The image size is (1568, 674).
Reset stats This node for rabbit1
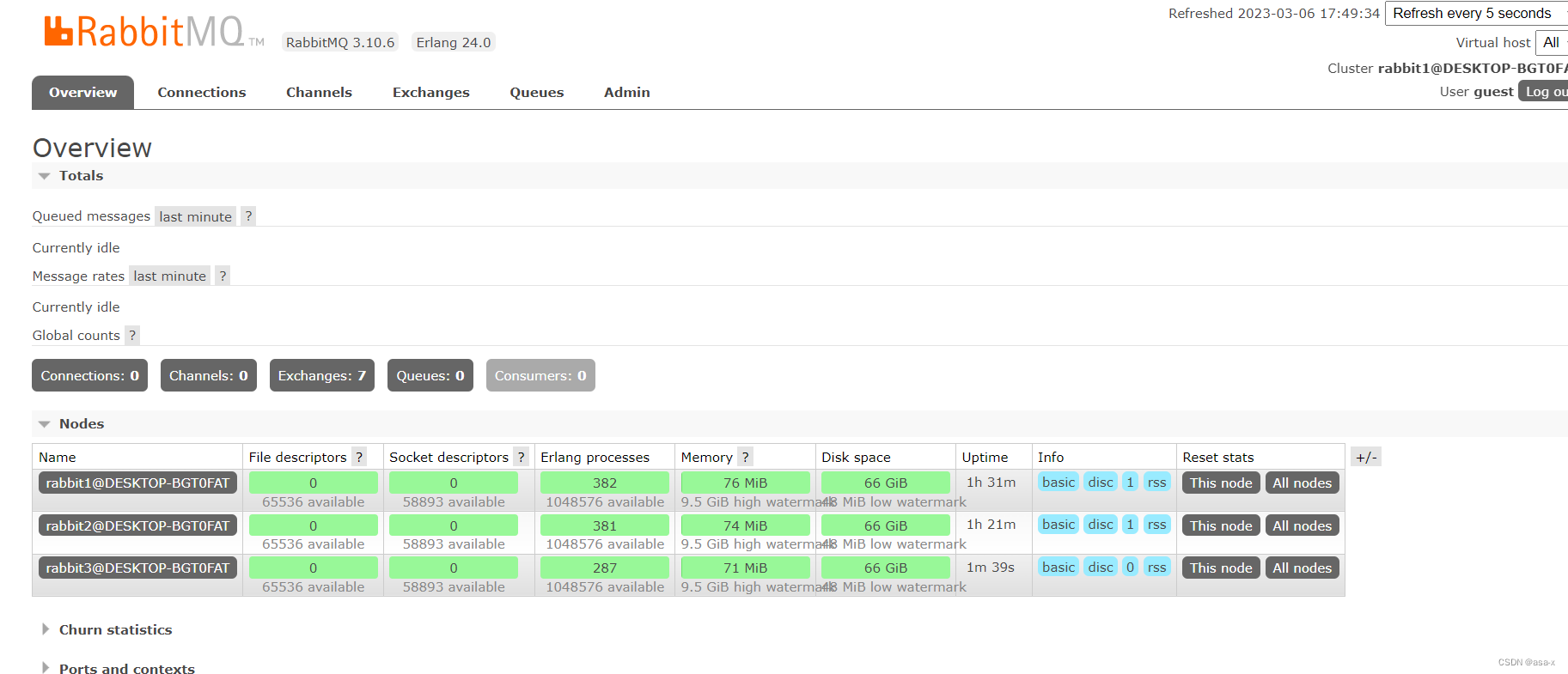click(1221, 483)
